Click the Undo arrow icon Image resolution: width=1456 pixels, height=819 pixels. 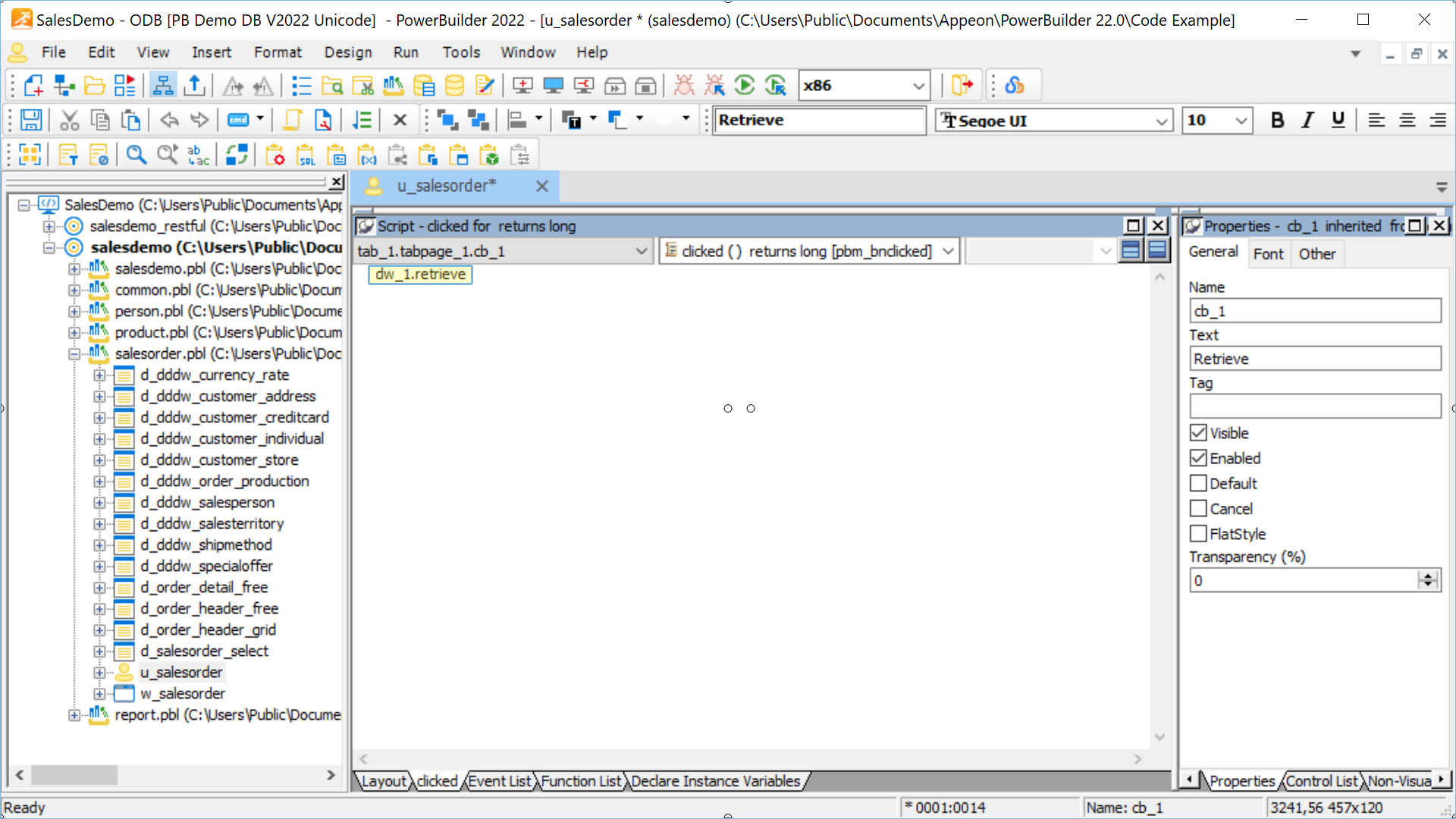(169, 120)
